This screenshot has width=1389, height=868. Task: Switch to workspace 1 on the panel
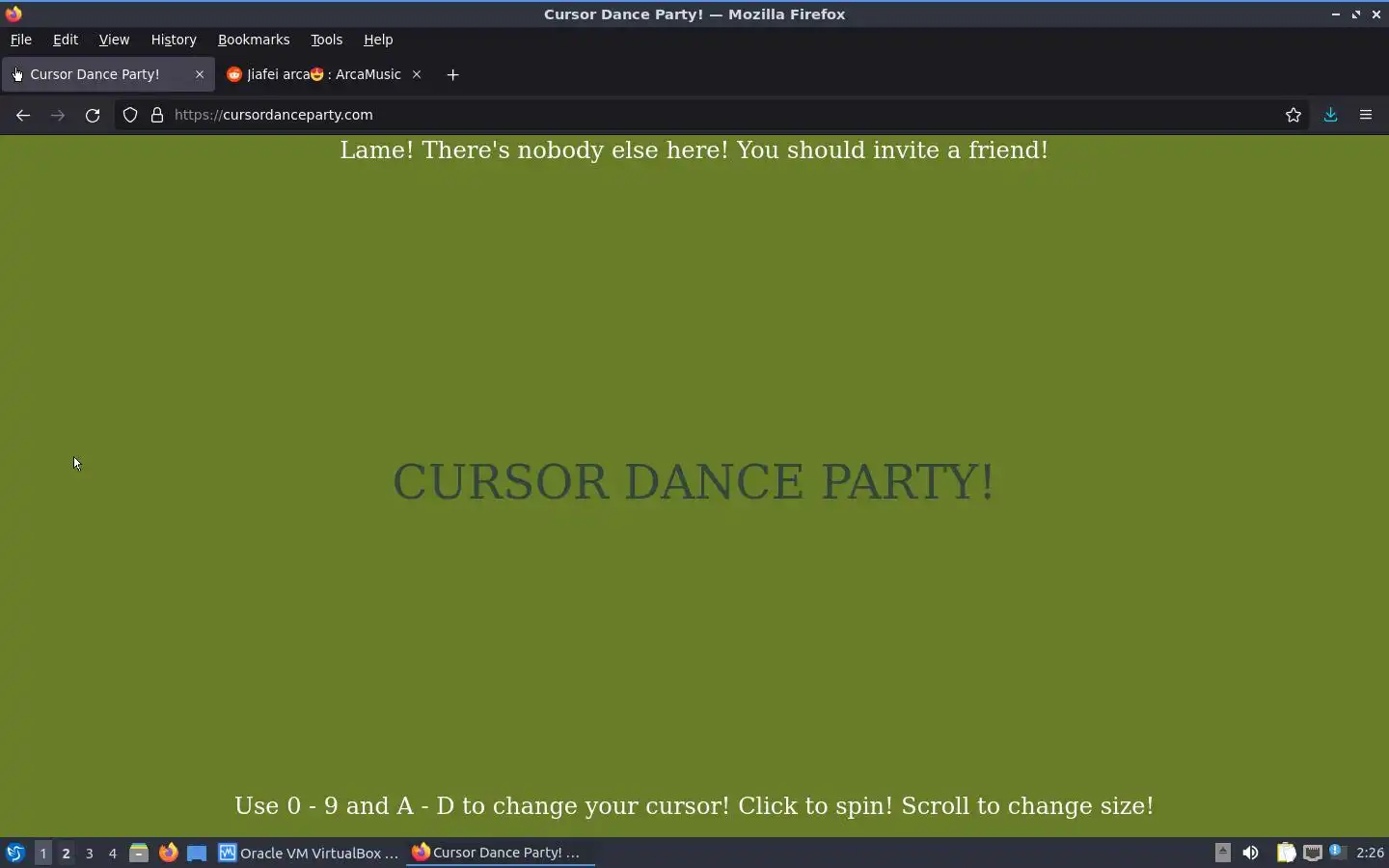pos(42,853)
